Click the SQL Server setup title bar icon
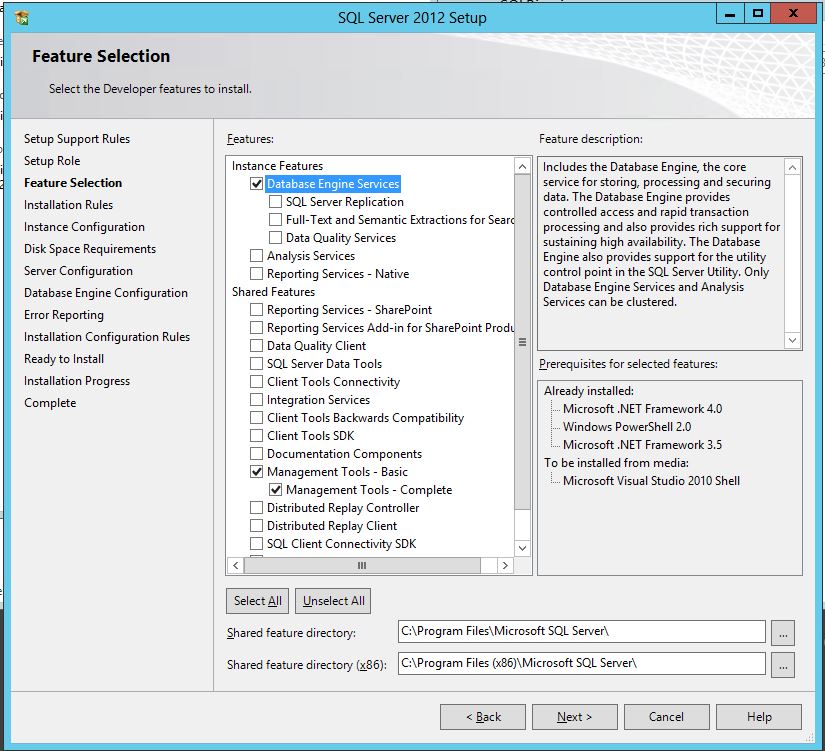 pyautogui.click(x=22, y=18)
